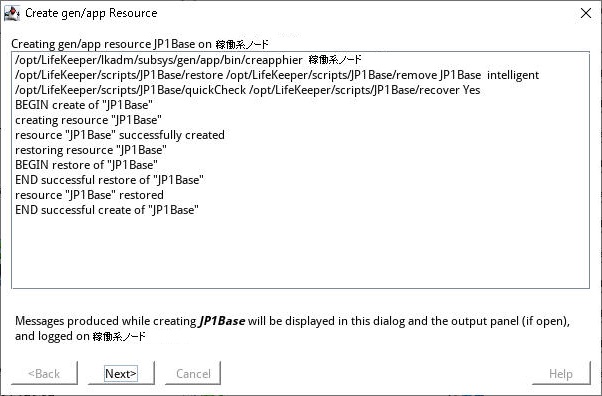Open Help for this dialog
The width and height of the screenshot is (602, 396).
point(561,373)
